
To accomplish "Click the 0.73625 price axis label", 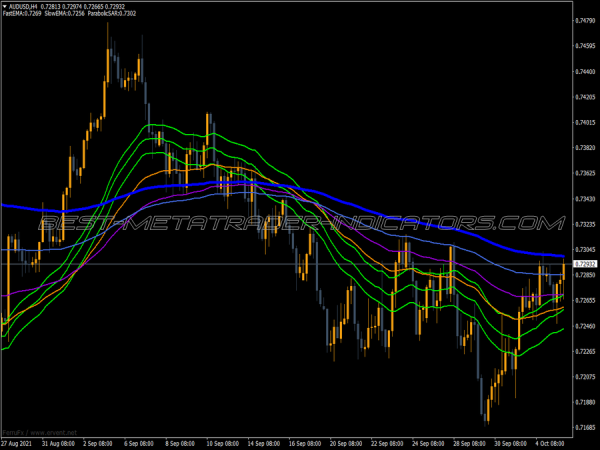I will (x=585, y=173).
